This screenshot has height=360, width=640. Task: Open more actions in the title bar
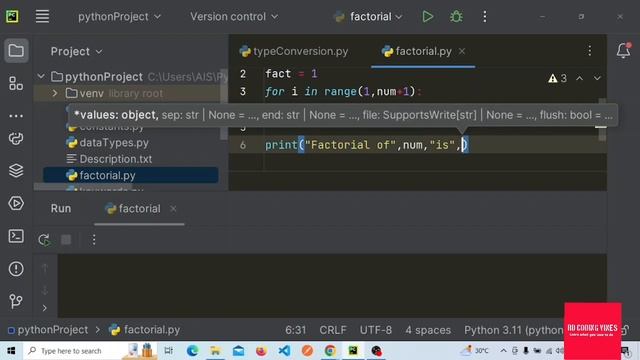click(484, 17)
